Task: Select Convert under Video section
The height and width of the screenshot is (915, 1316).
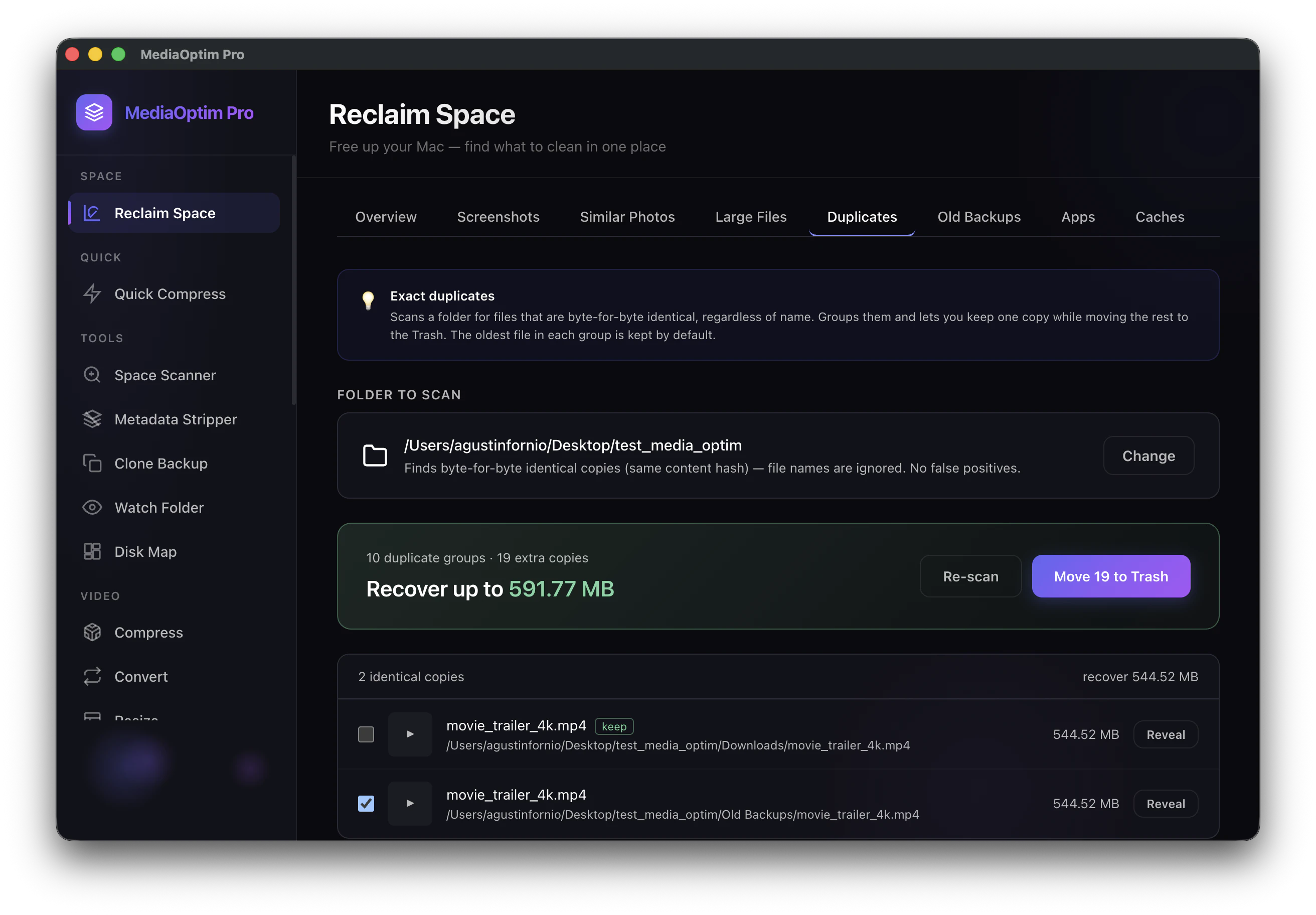Action: tap(174, 677)
